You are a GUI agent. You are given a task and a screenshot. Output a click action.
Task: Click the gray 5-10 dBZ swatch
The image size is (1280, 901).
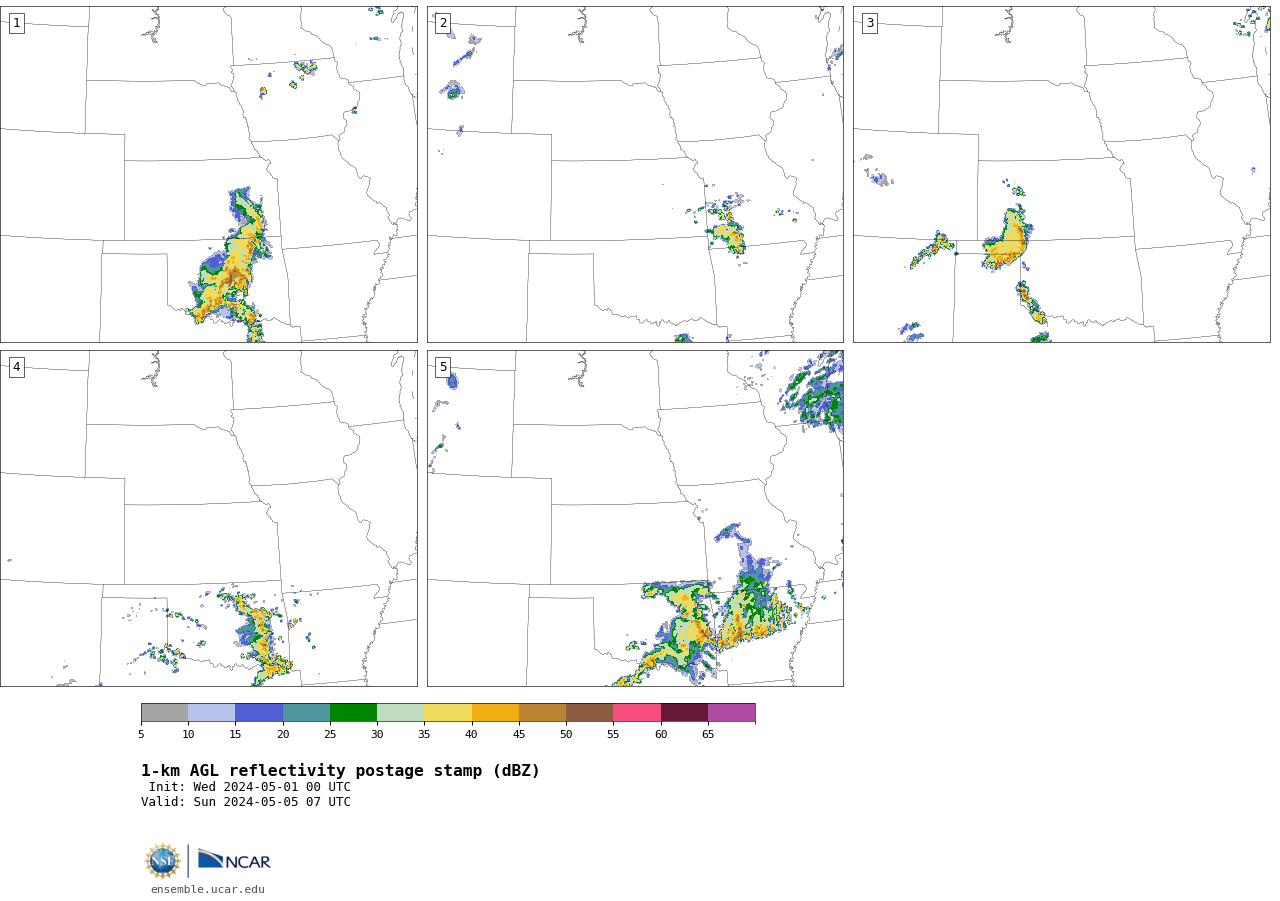tap(164, 713)
